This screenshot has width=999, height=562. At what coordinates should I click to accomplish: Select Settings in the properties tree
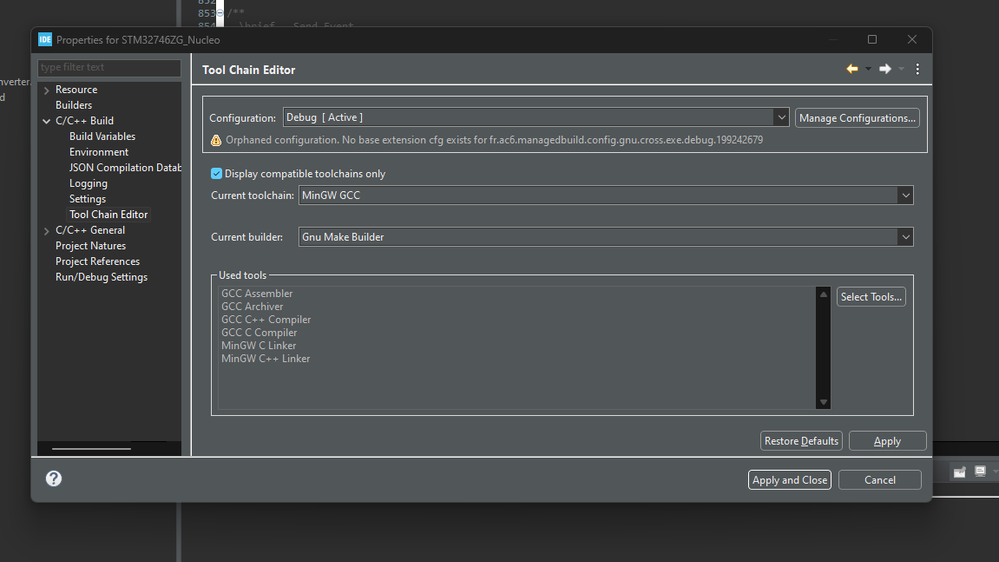point(87,199)
